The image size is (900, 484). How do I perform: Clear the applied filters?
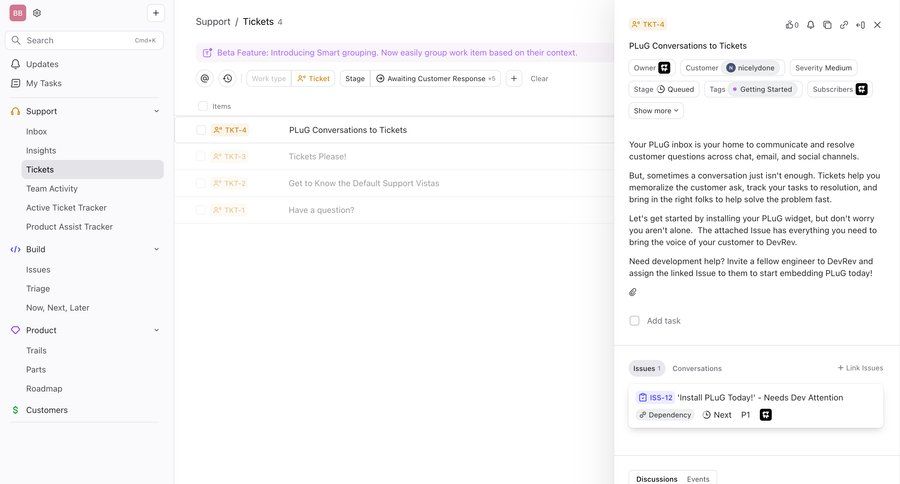539,78
